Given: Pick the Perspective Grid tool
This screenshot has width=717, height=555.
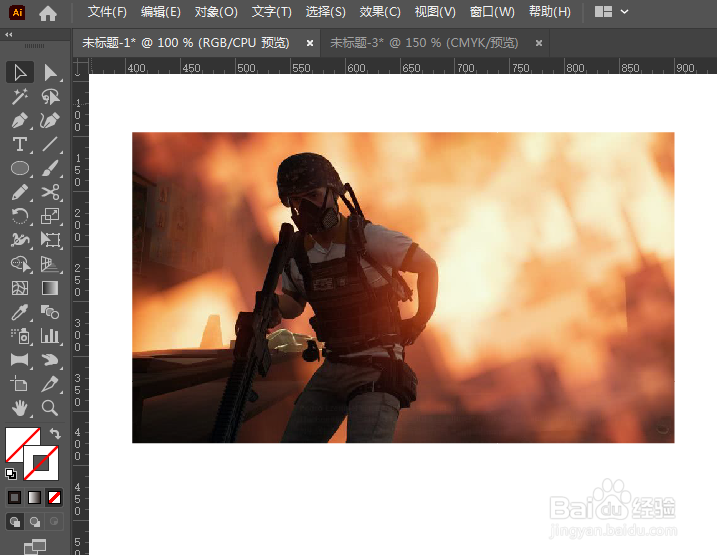Looking at the screenshot, I should point(50,264).
